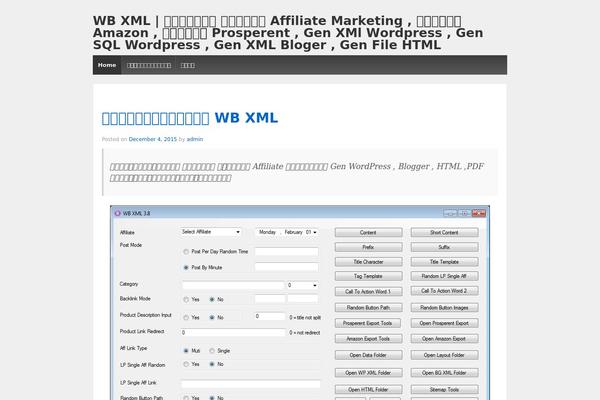
Task: Click Open Layout Folder button
Action: (444, 355)
